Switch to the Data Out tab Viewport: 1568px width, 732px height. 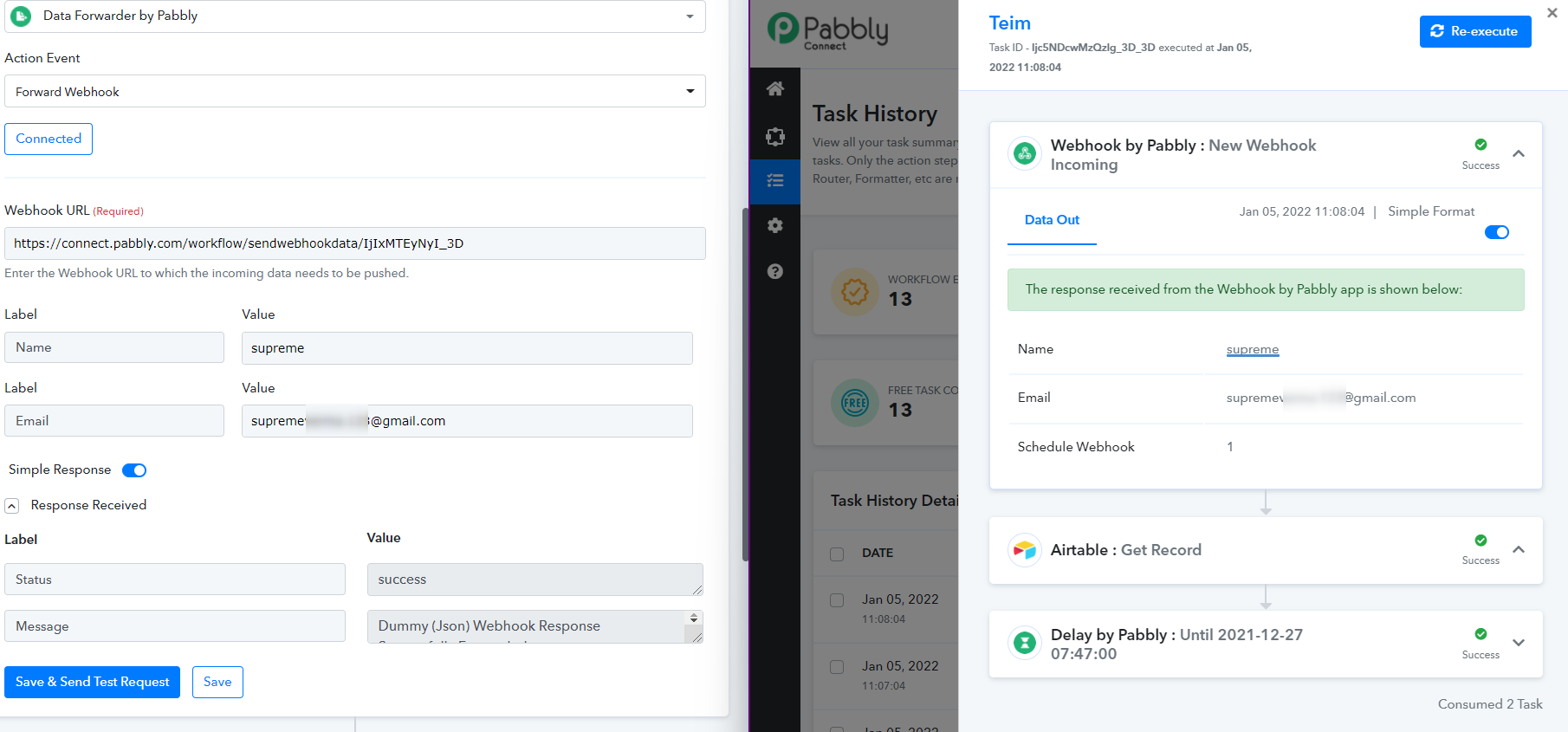[1052, 220]
